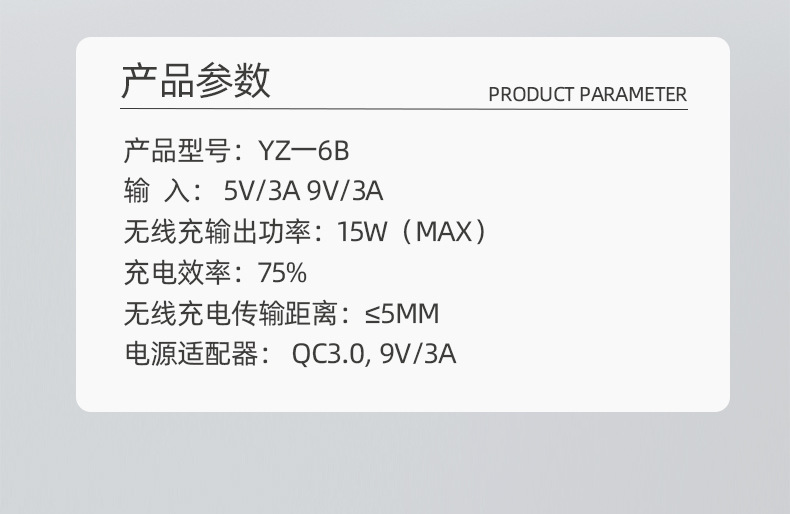Click the 75% efficiency value

coord(282,273)
